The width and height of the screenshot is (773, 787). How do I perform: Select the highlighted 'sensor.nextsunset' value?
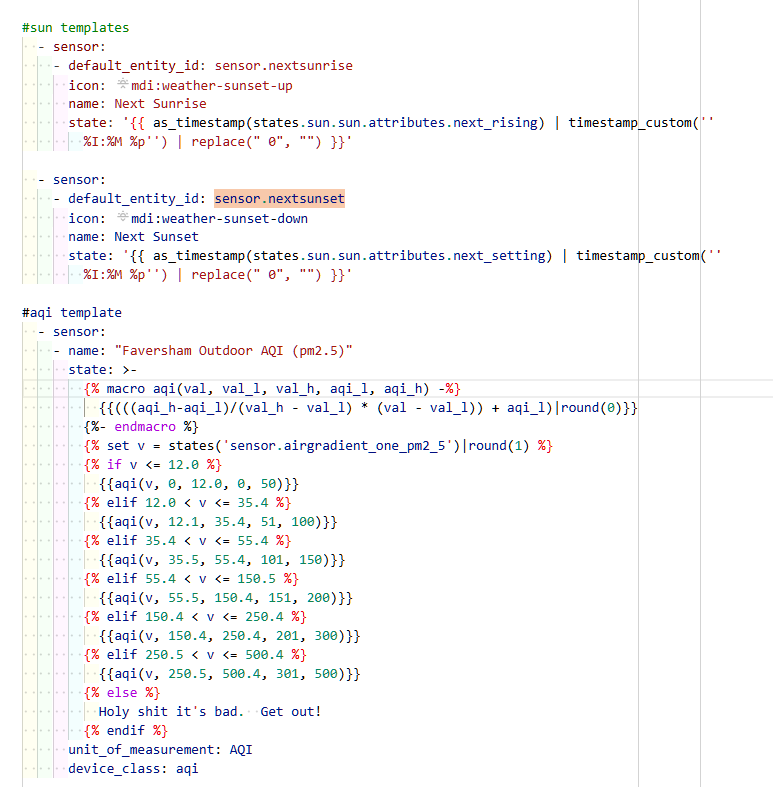[279, 199]
